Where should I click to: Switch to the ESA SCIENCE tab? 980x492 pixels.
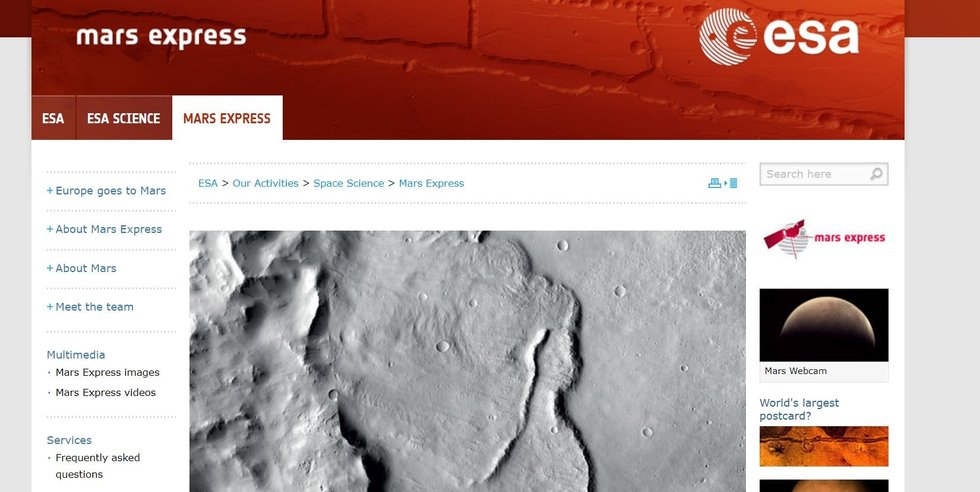(124, 118)
